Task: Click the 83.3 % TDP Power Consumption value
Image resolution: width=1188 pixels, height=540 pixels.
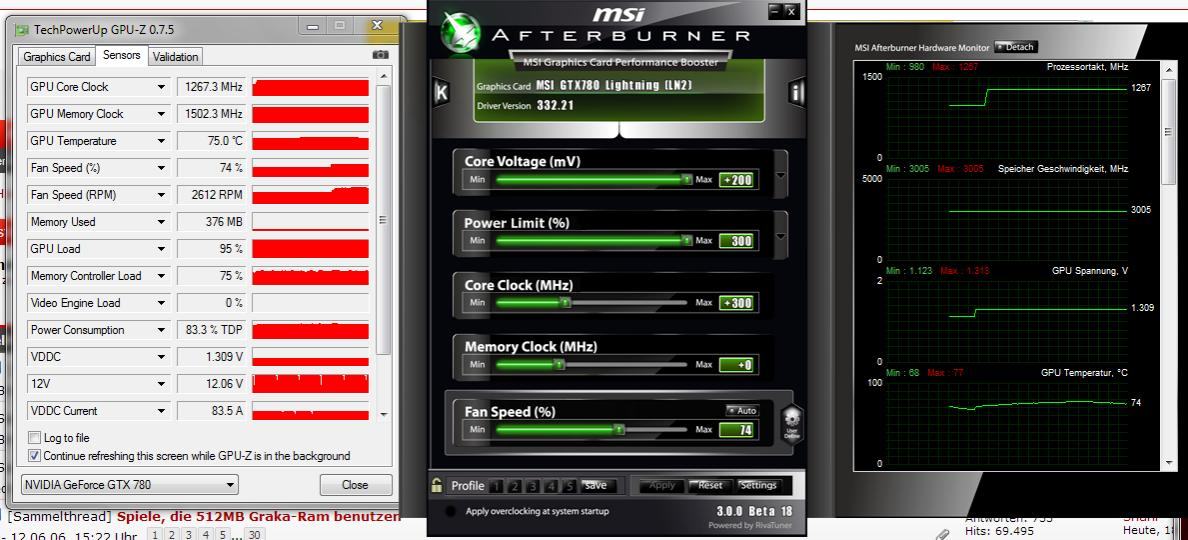Action: coord(213,330)
